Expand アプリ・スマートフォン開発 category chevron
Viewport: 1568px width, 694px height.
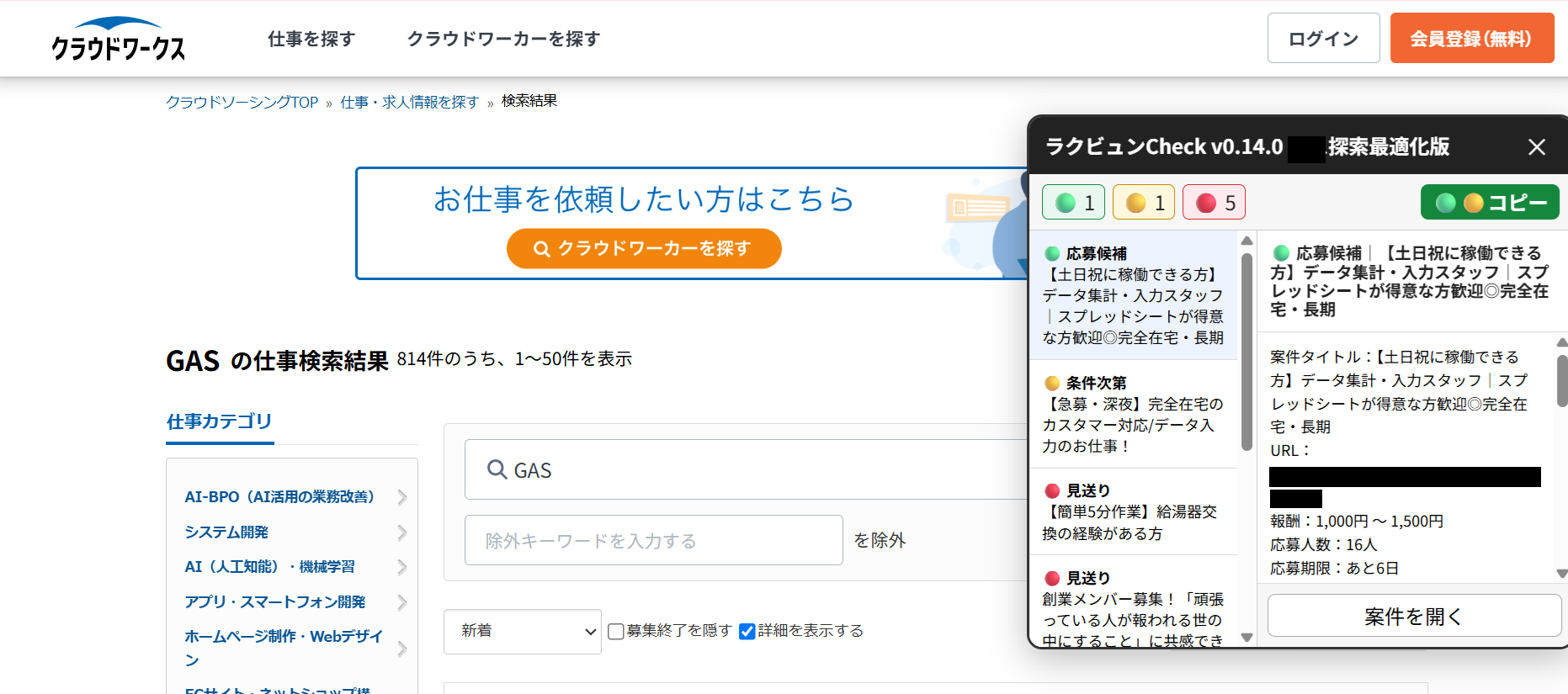click(x=402, y=602)
